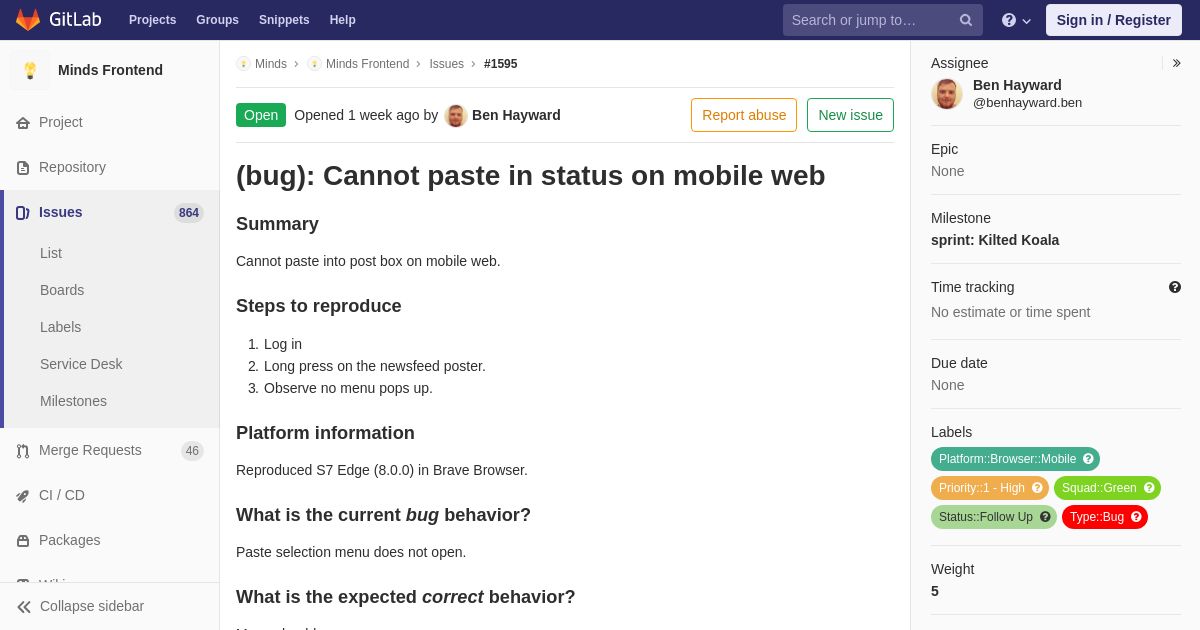Click the New issue button
The width and height of the screenshot is (1200, 630).
coord(850,115)
